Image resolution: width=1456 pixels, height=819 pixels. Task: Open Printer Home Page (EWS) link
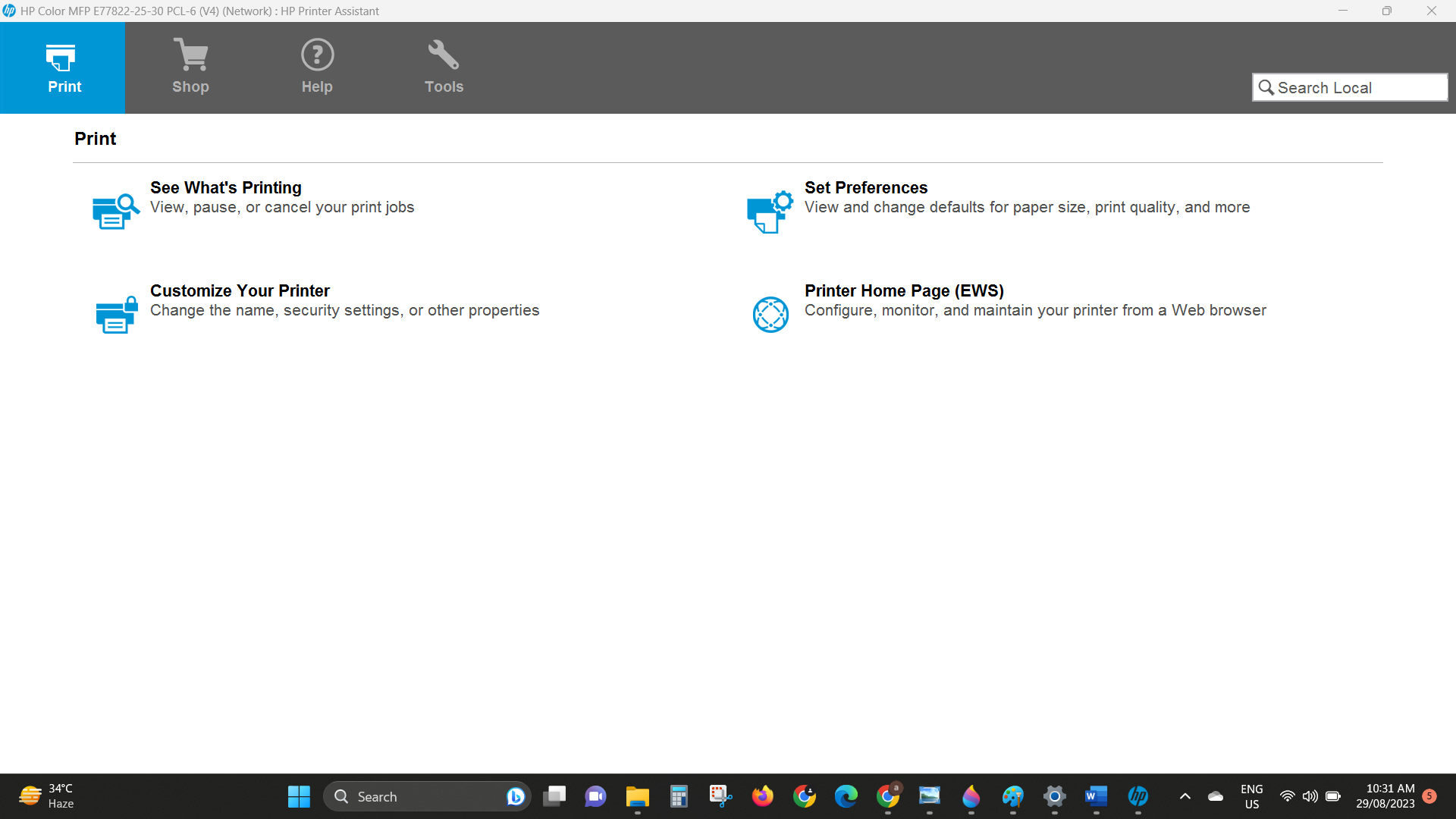tap(904, 290)
